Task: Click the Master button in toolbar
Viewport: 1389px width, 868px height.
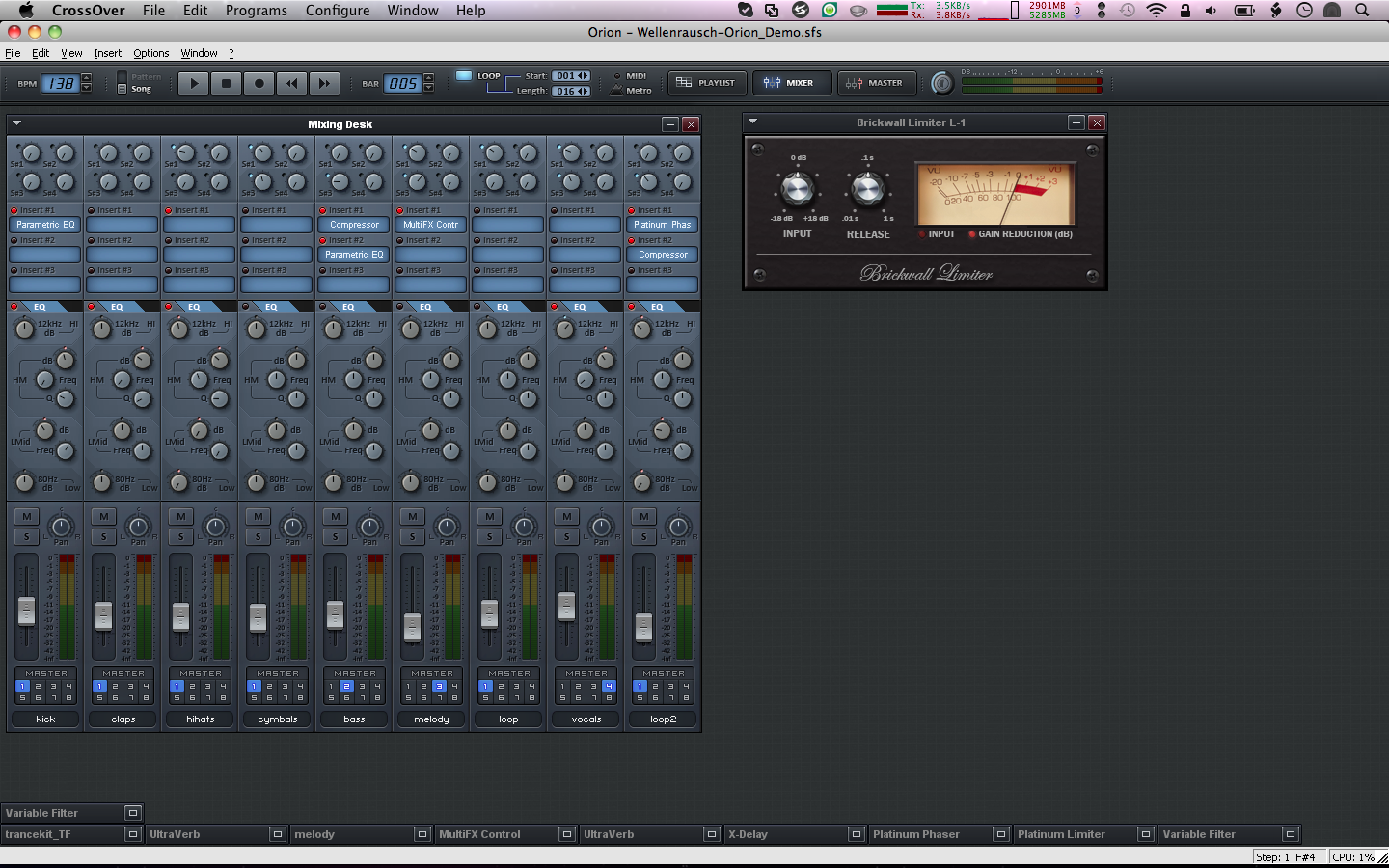Action: [x=875, y=83]
